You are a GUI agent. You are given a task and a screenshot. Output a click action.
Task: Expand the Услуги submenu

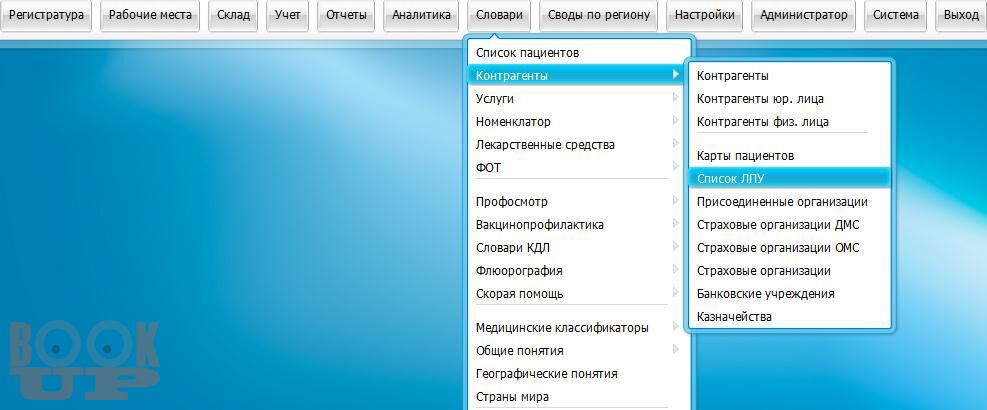click(578, 99)
